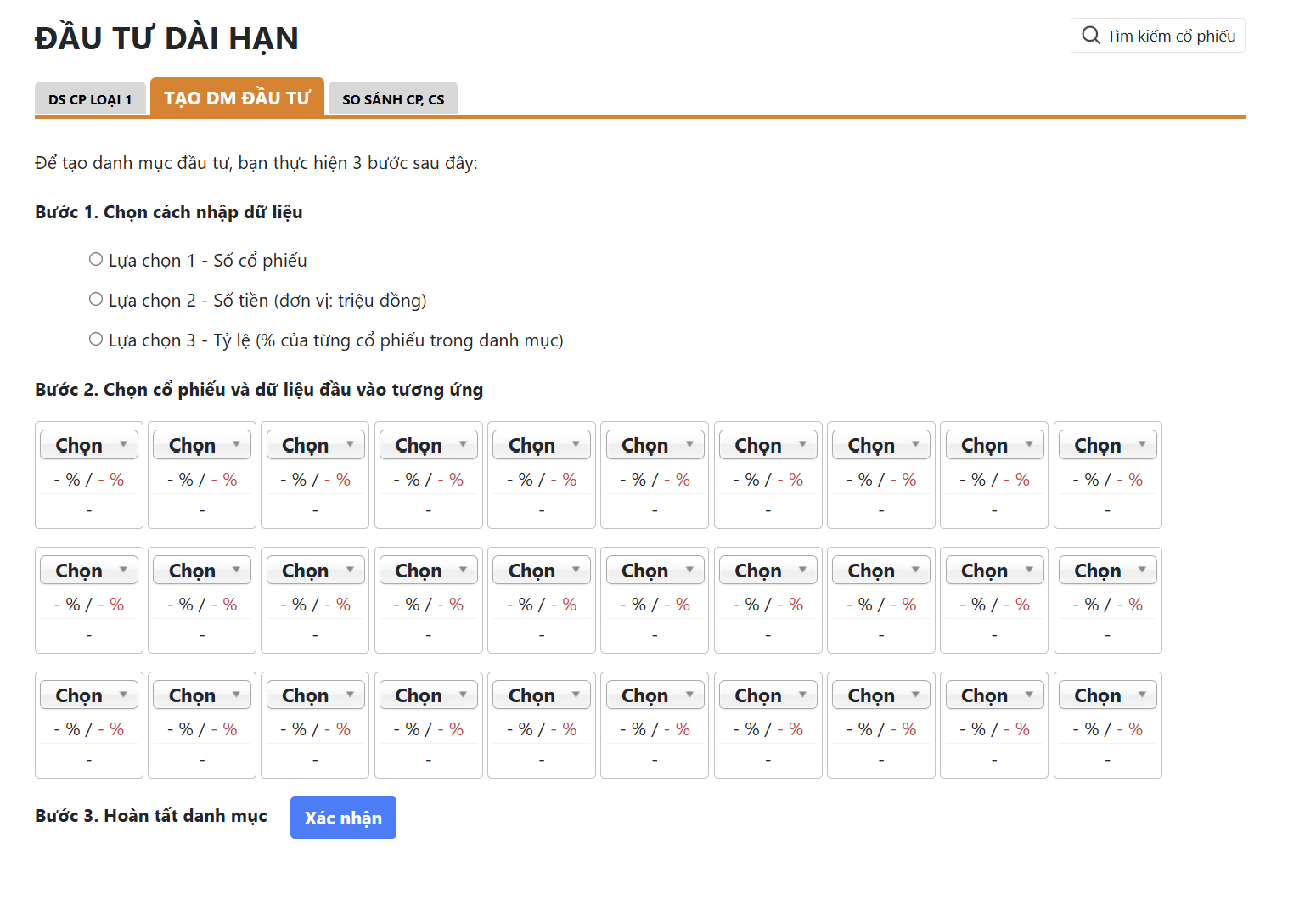Click the dropdown arrow of first bottom-row Chọn

pyautogui.click(x=123, y=694)
